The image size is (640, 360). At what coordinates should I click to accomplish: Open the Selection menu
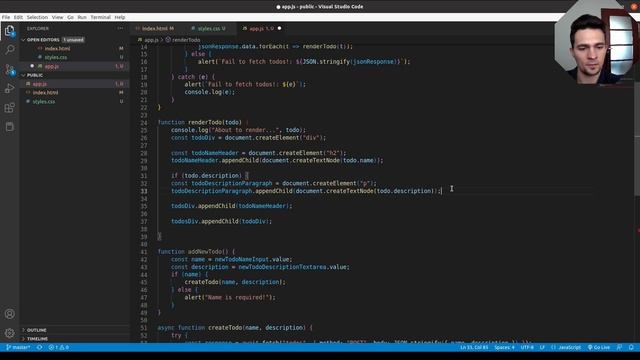click(37, 17)
